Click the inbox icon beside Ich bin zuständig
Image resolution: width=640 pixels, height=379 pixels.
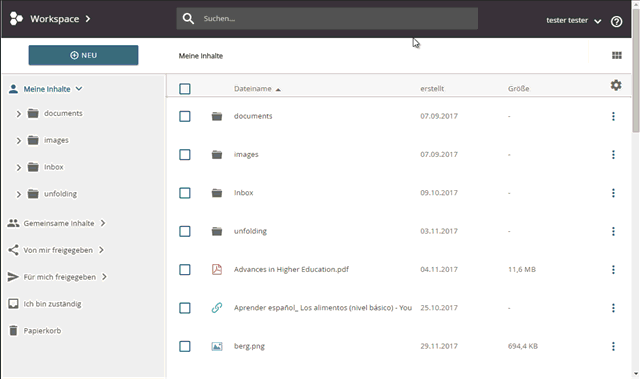[13, 304]
